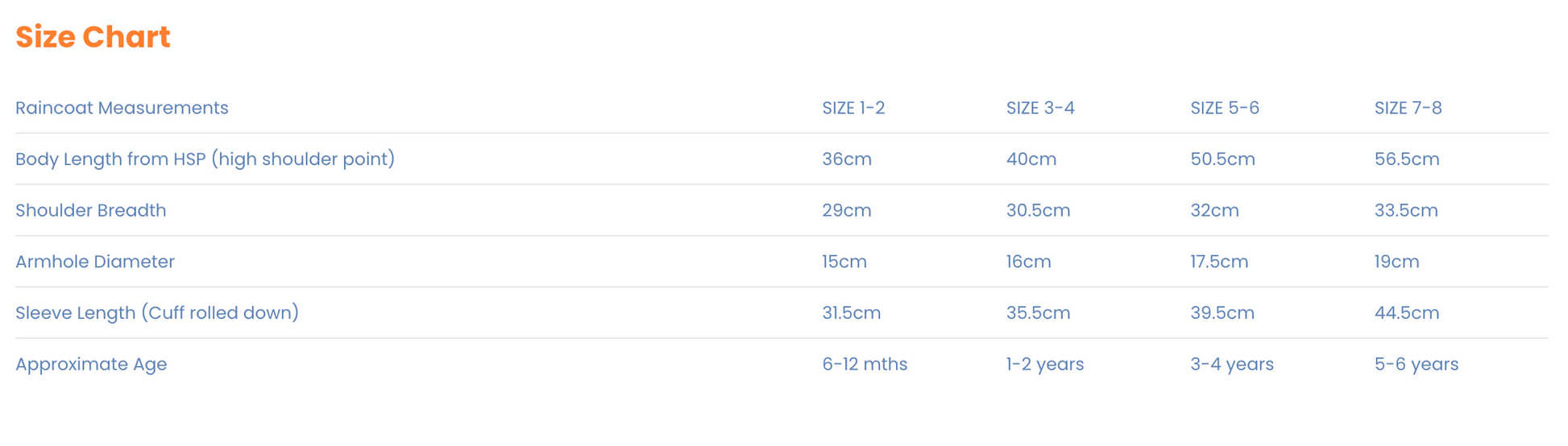Viewport: 1568px width, 446px height.
Task: Click the SIZE 3-4 column header
Action: 1039,108
